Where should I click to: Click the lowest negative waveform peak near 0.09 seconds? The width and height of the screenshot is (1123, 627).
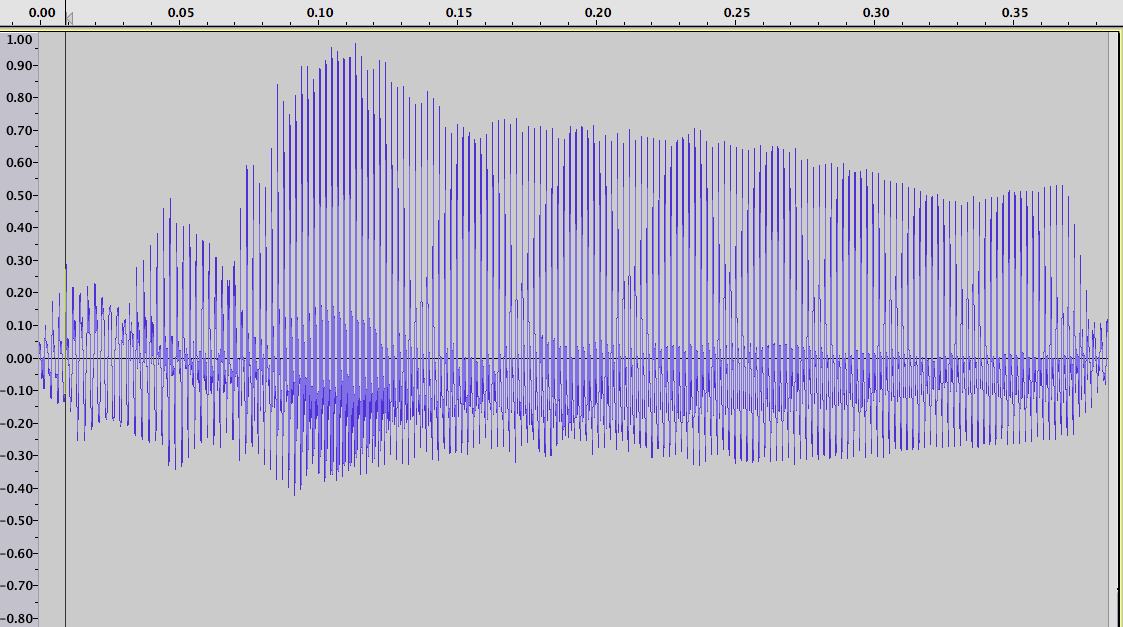(294, 492)
